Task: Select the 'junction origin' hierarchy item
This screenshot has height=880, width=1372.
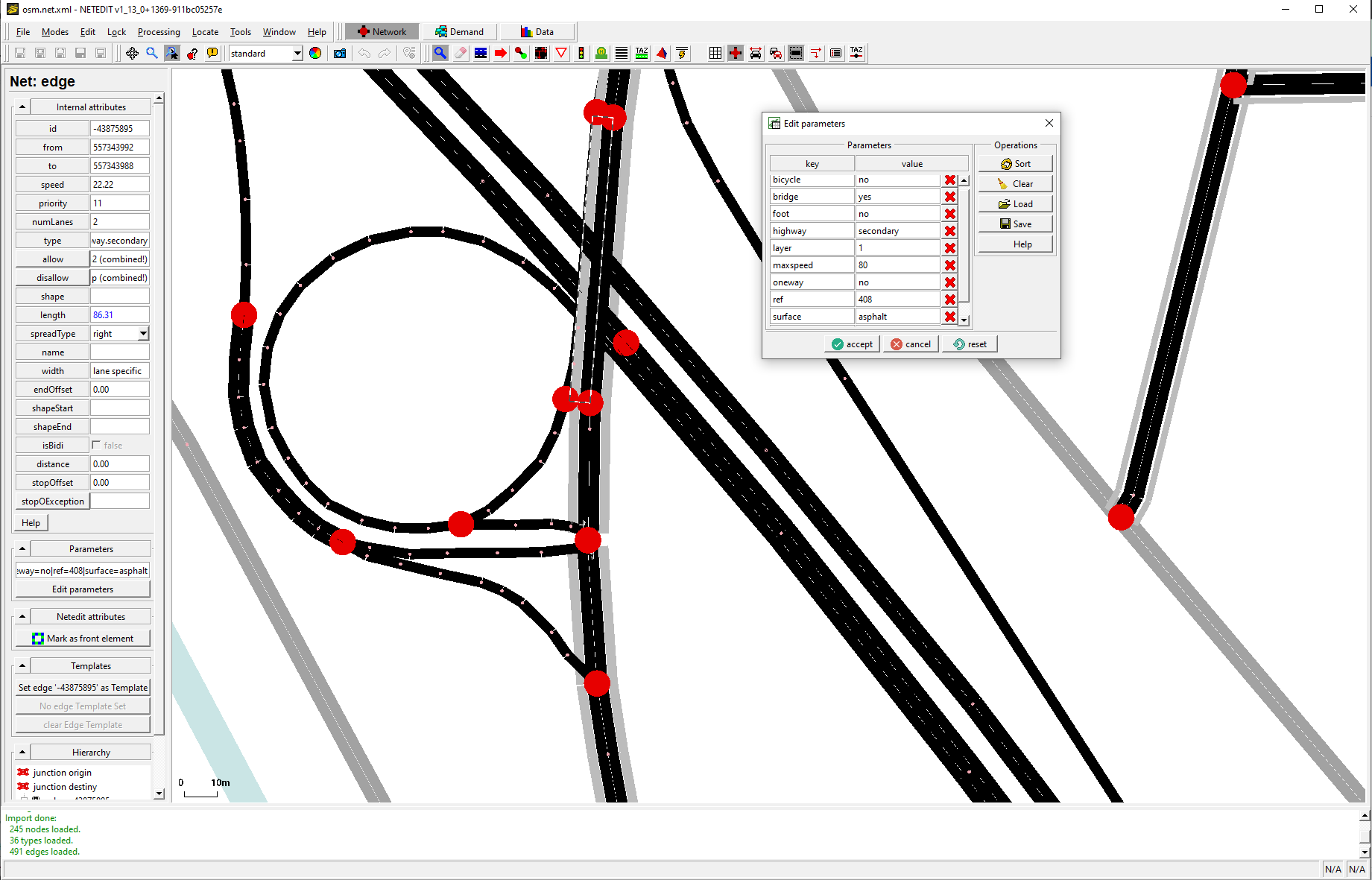Action: [63, 773]
